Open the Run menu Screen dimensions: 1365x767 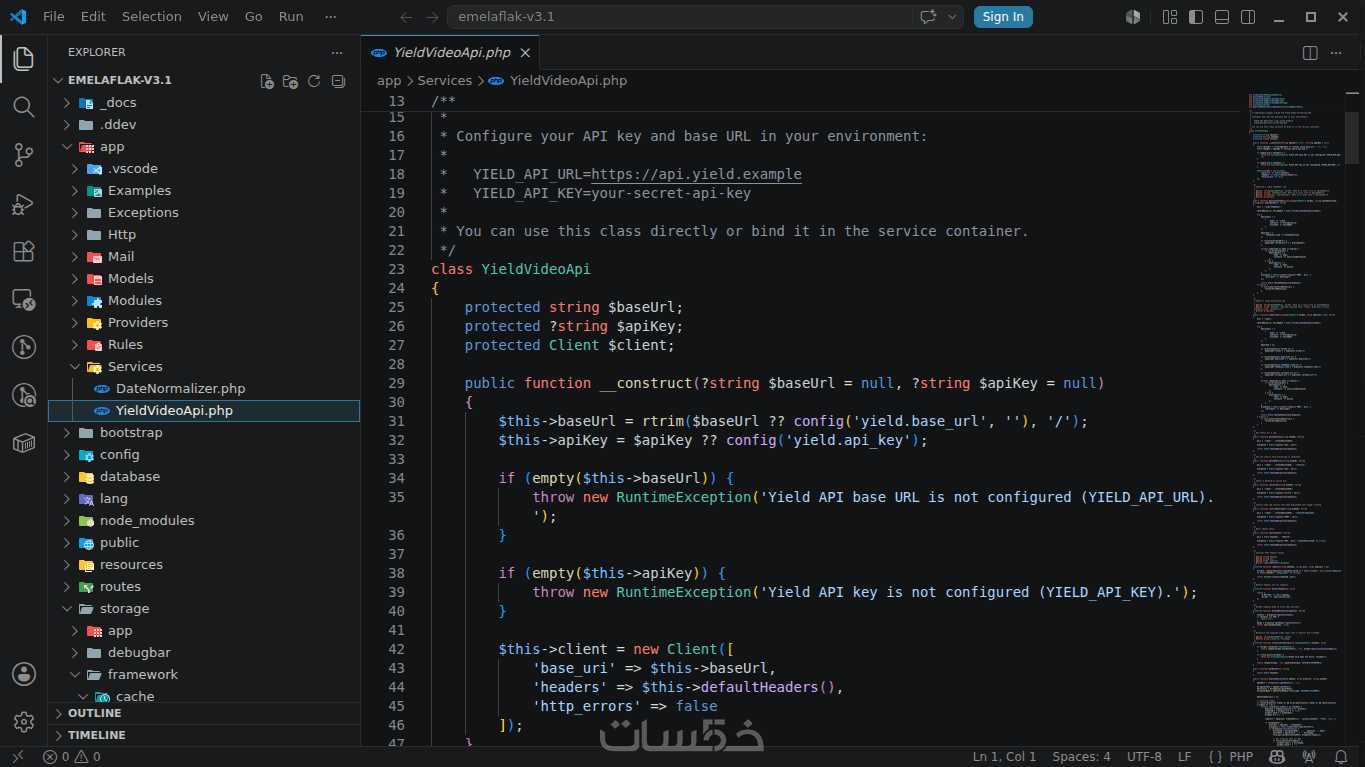point(291,16)
